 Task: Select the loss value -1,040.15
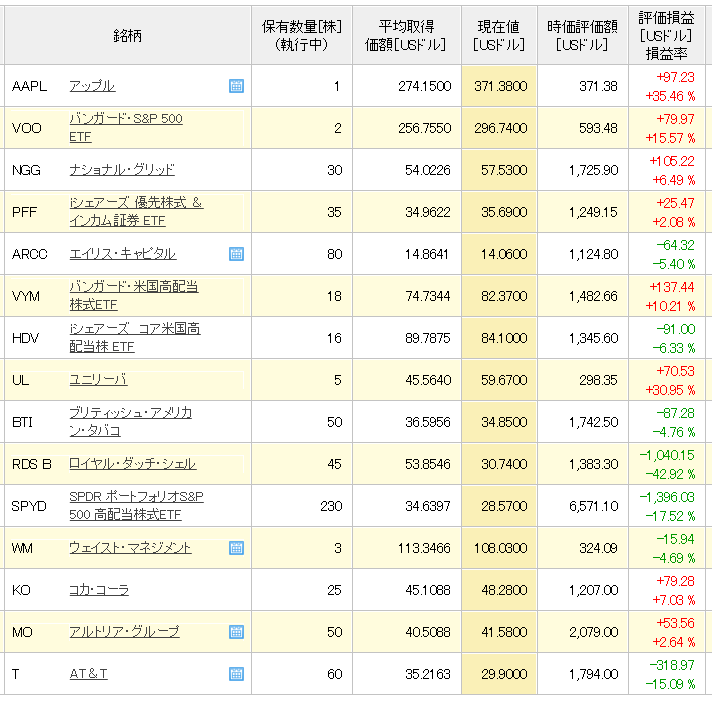tap(667, 455)
